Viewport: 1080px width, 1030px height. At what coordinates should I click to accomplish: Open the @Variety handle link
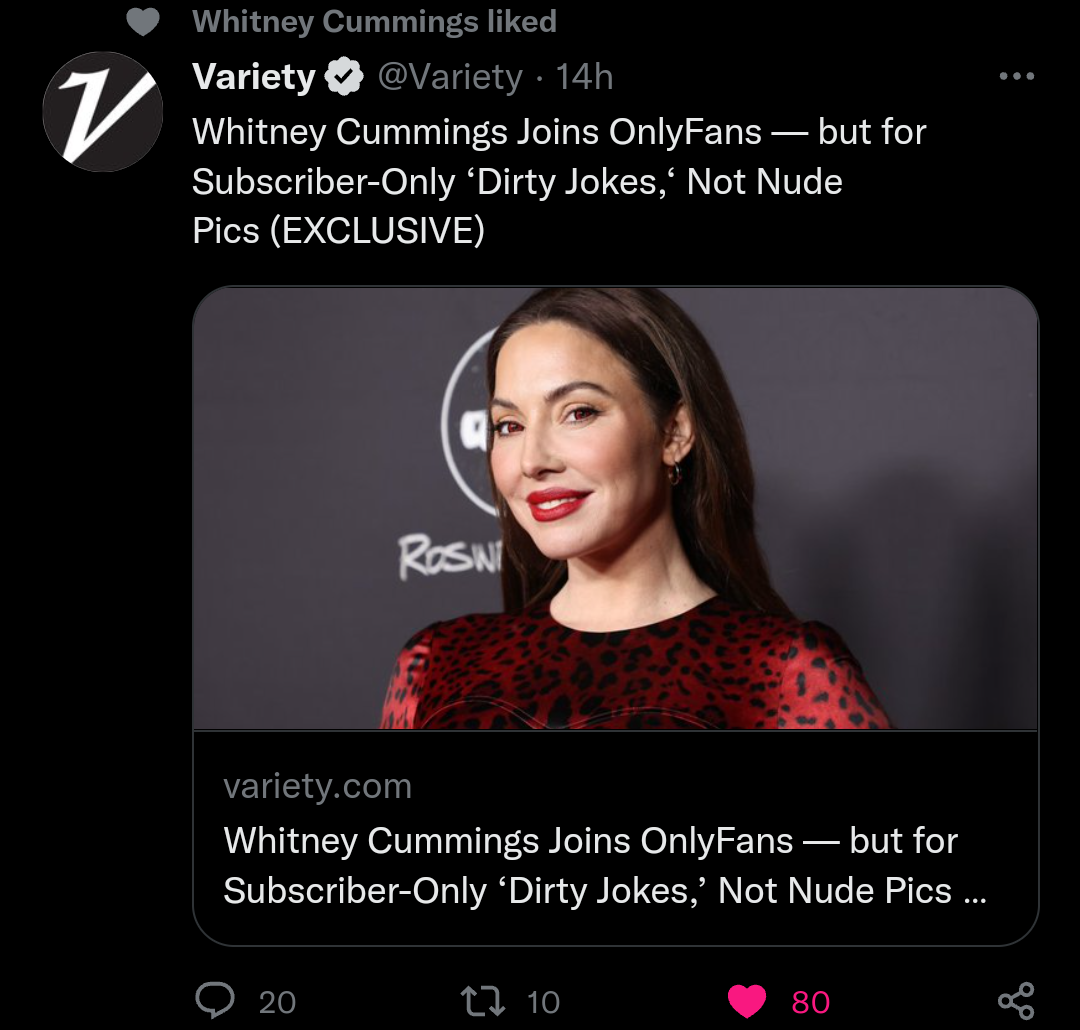449,77
